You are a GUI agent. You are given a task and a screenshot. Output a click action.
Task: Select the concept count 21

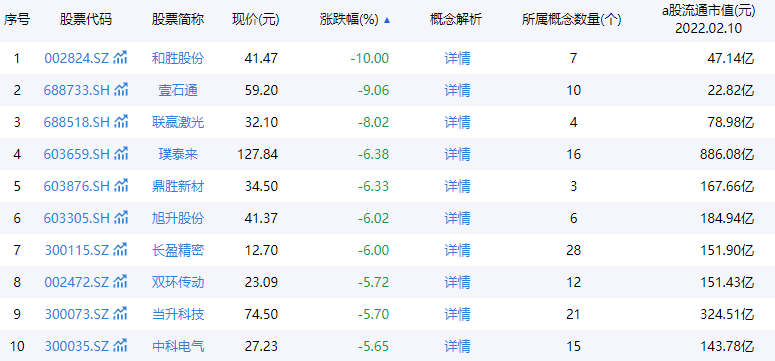point(573,315)
